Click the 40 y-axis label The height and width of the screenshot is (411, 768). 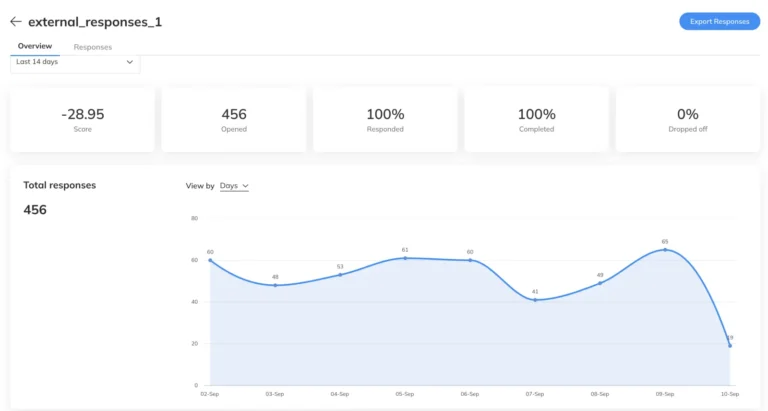194,302
